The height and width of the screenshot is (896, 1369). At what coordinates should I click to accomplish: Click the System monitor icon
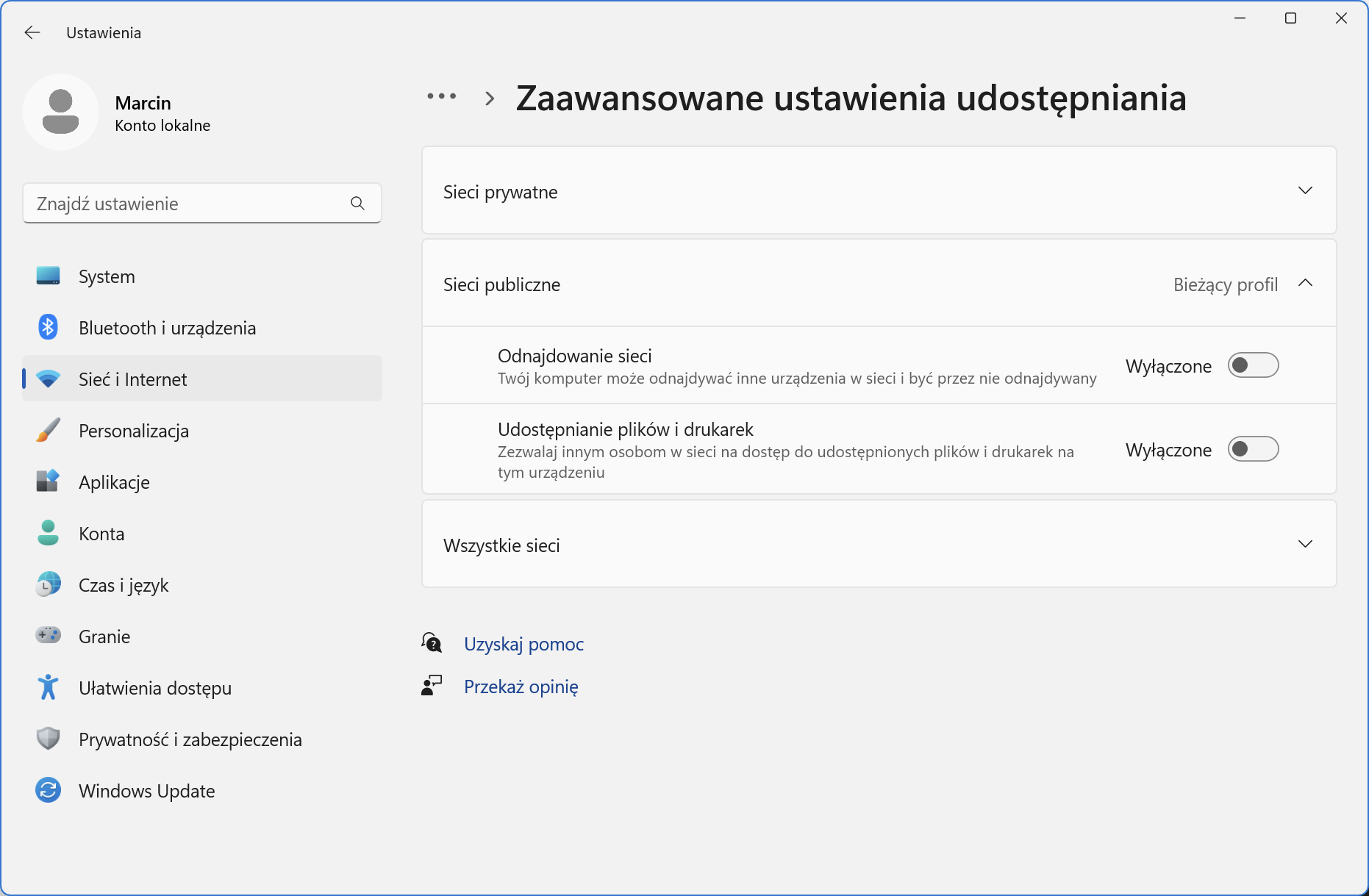(49, 276)
